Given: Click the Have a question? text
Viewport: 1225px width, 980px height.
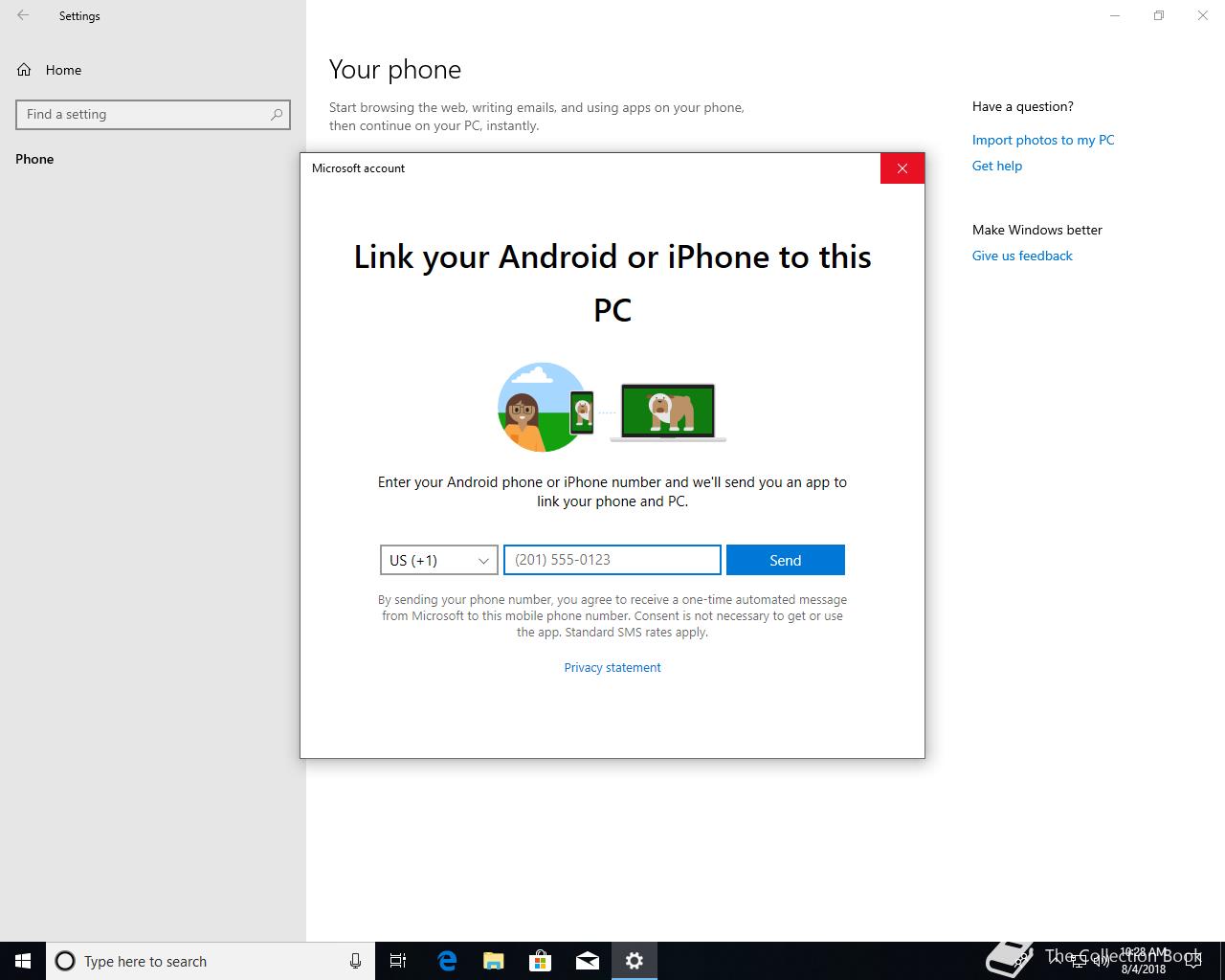Looking at the screenshot, I should point(1023,106).
